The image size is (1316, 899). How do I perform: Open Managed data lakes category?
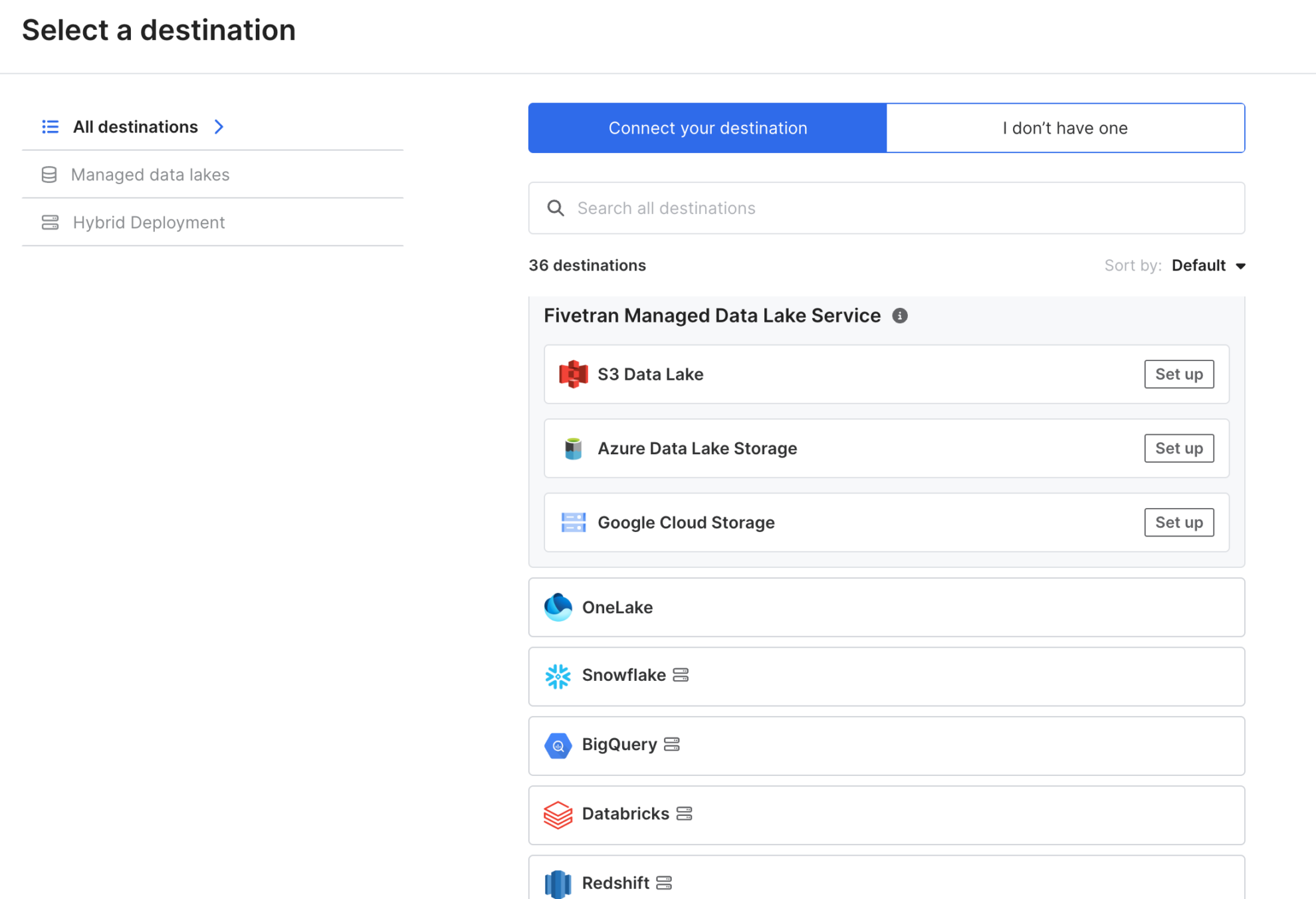pos(150,175)
